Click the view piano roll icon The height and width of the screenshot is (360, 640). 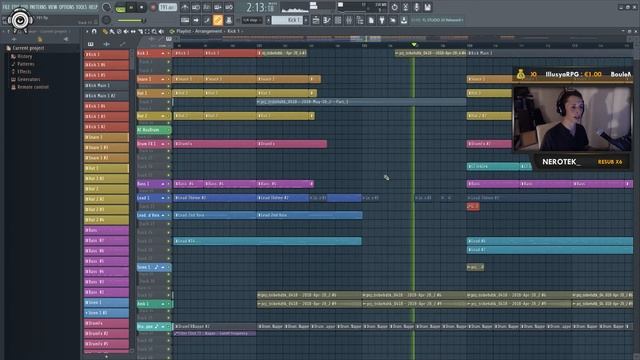point(327,20)
